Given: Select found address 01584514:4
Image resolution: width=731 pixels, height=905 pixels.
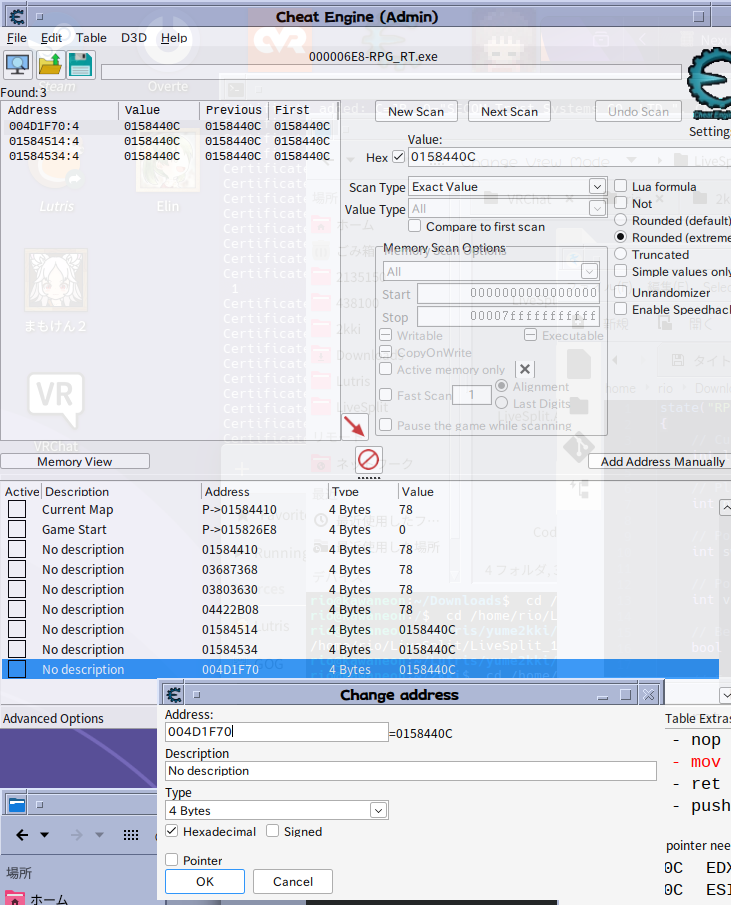Looking at the screenshot, I should pyautogui.click(x=170, y=141).
